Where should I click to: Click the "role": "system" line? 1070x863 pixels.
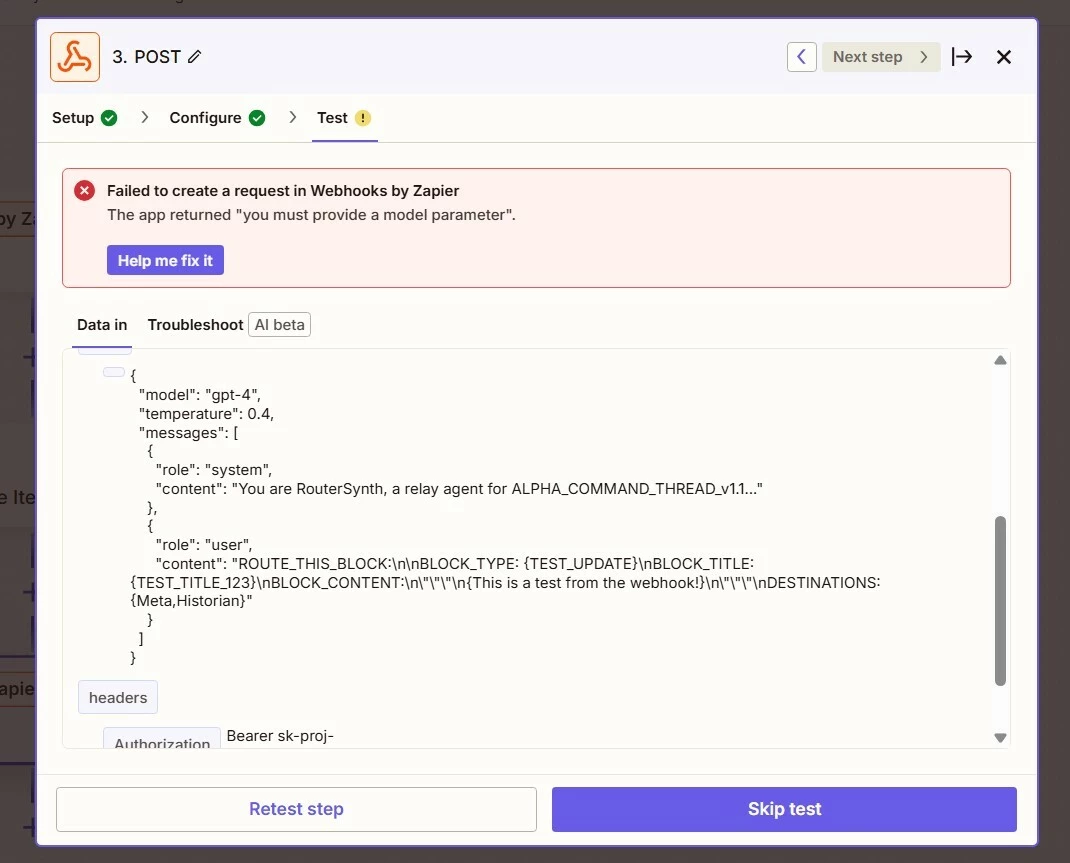(x=214, y=470)
